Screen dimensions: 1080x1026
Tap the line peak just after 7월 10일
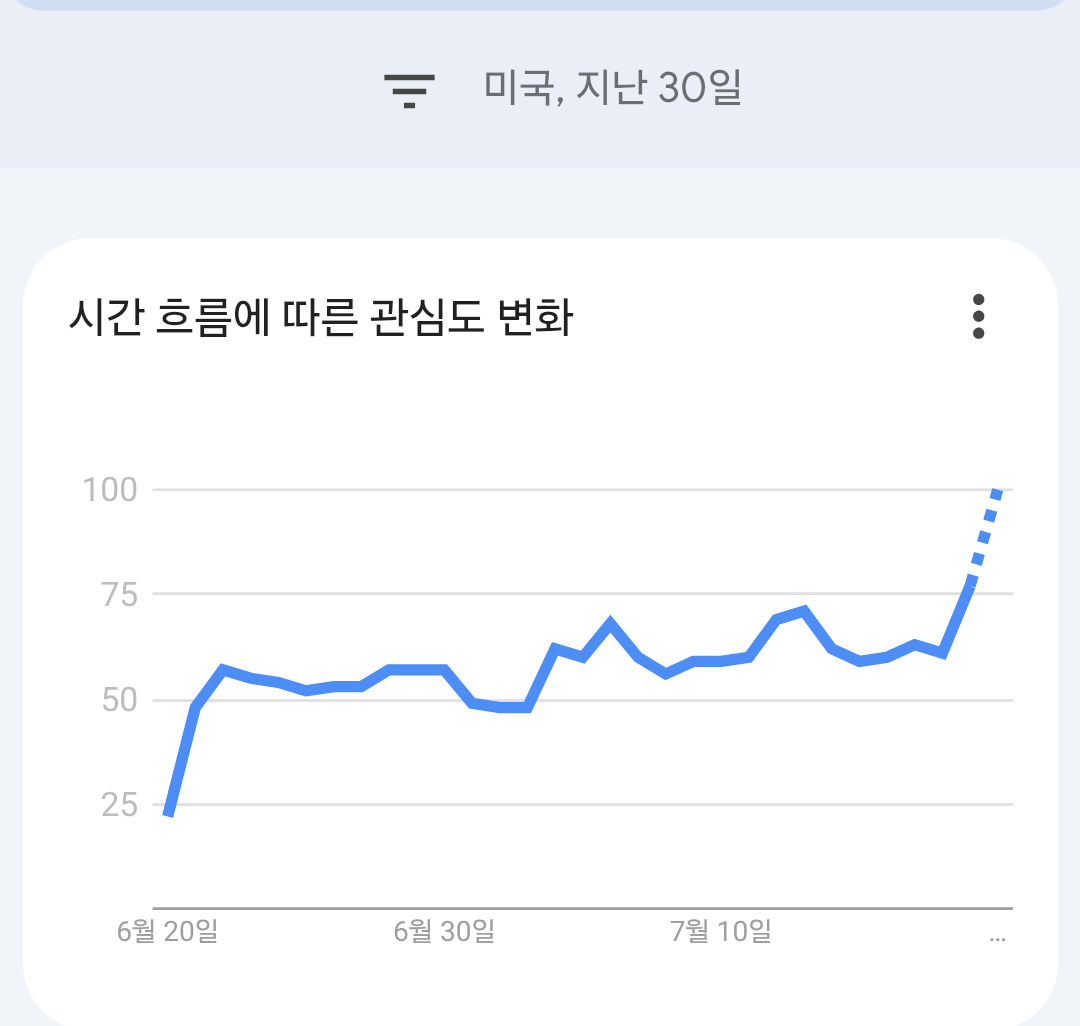(x=804, y=610)
